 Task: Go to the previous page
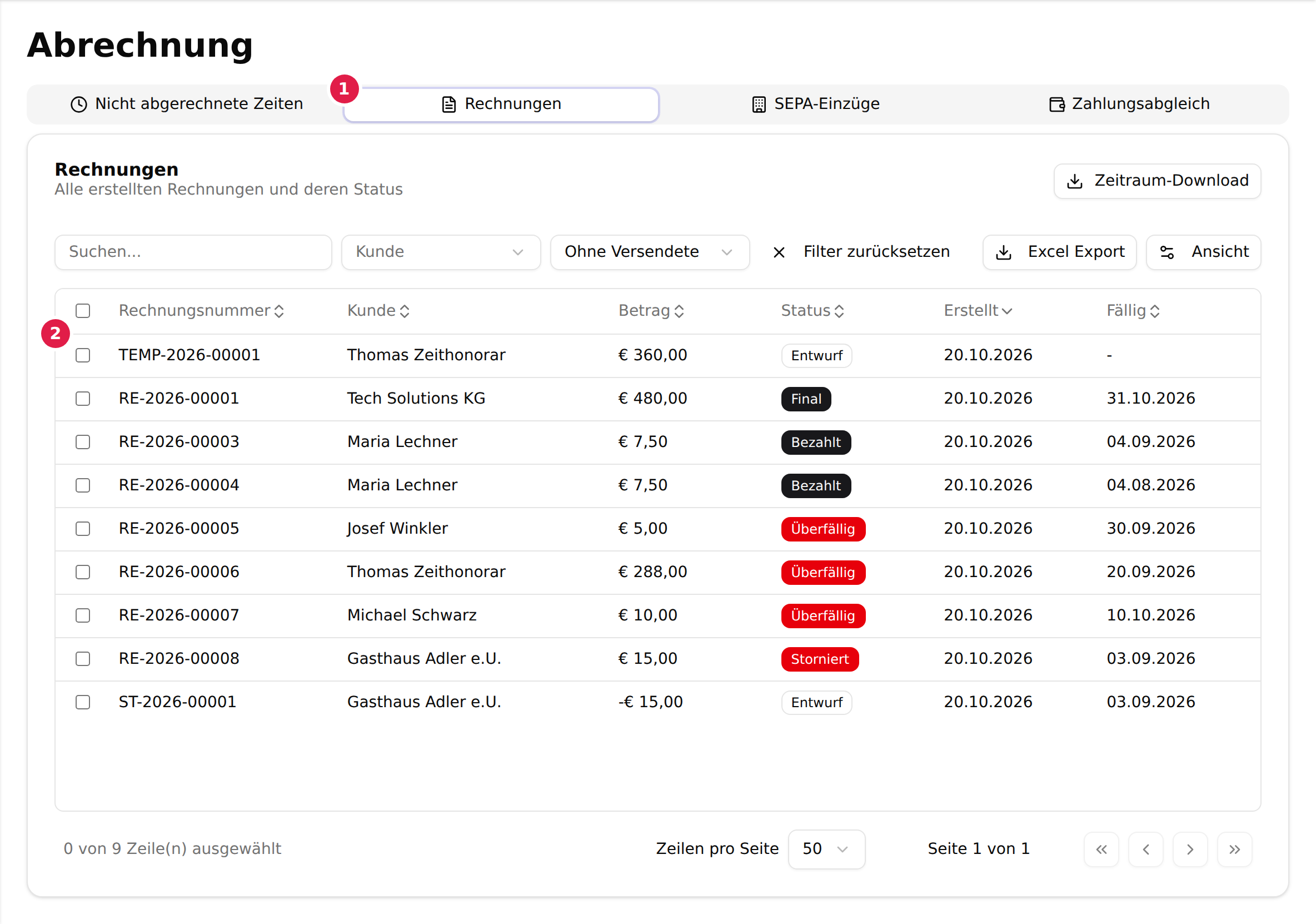pyautogui.click(x=1145, y=849)
